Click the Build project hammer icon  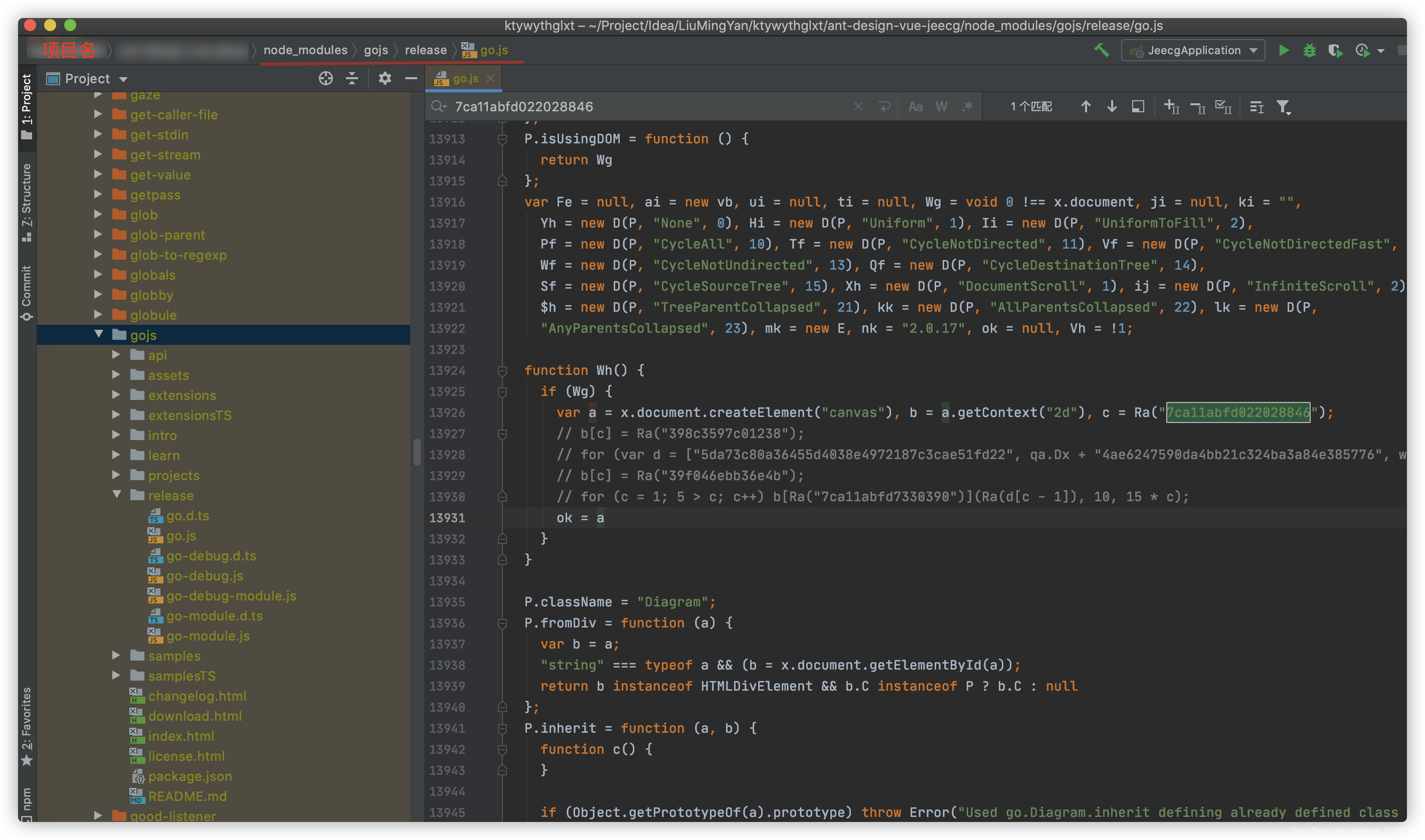tap(1101, 51)
